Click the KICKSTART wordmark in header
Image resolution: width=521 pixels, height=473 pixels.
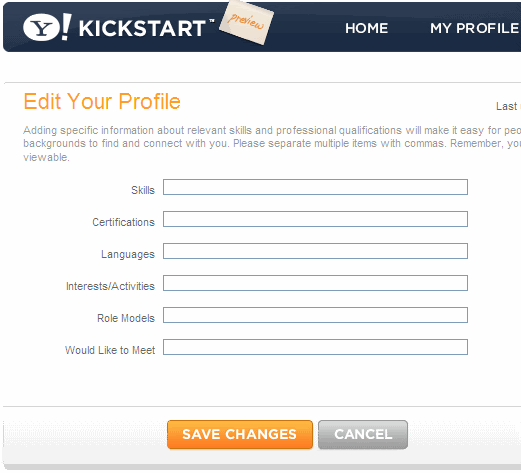coord(142,28)
